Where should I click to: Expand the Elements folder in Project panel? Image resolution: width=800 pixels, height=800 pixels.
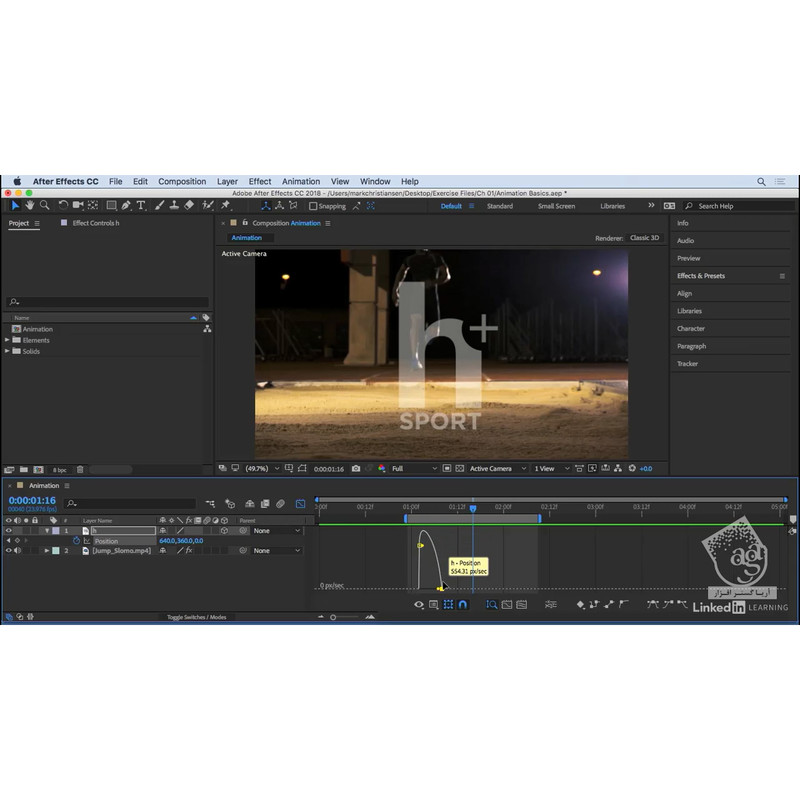pyautogui.click(x=7, y=340)
